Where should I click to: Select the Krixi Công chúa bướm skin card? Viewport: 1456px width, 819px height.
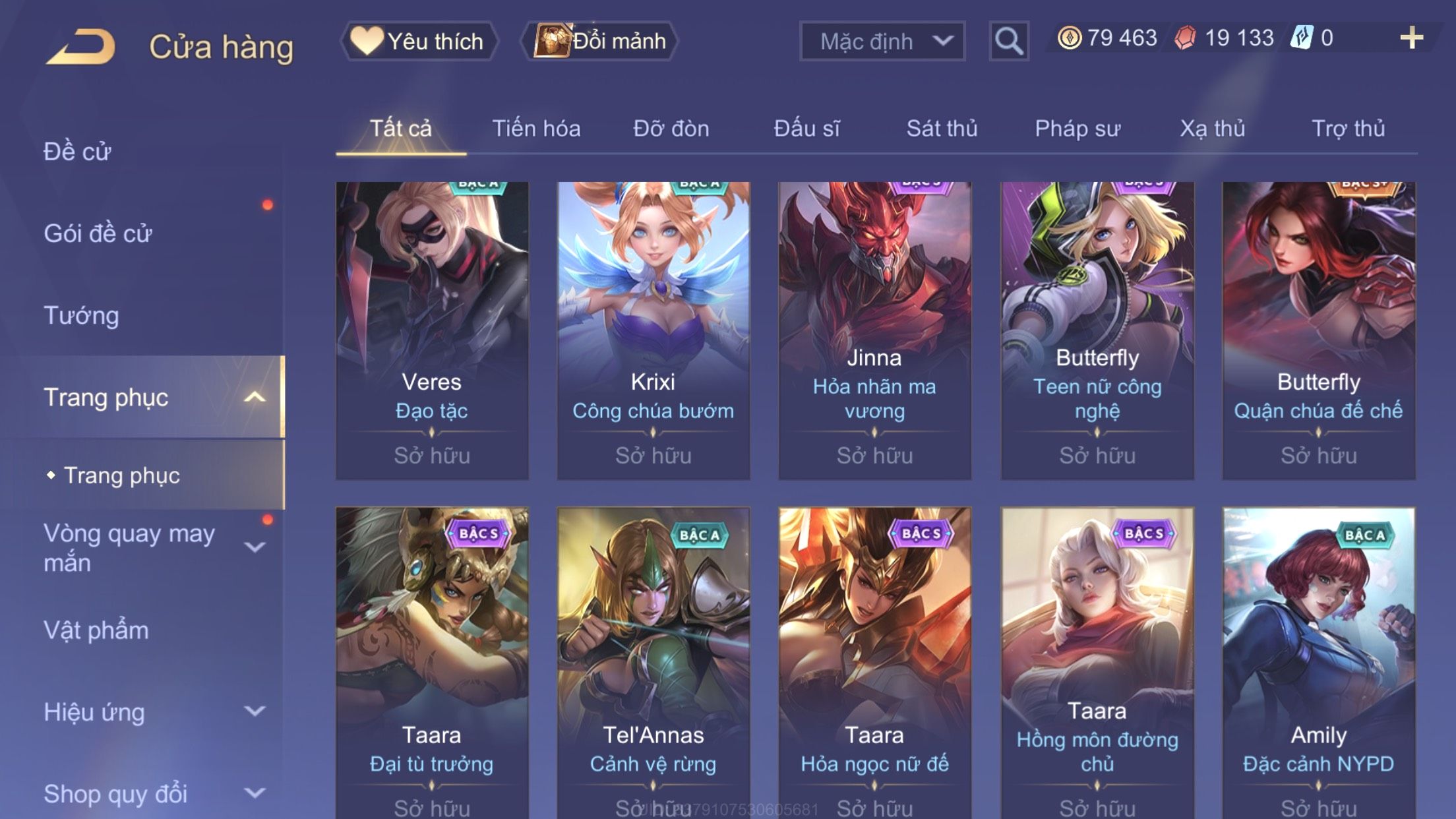[653, 330]
